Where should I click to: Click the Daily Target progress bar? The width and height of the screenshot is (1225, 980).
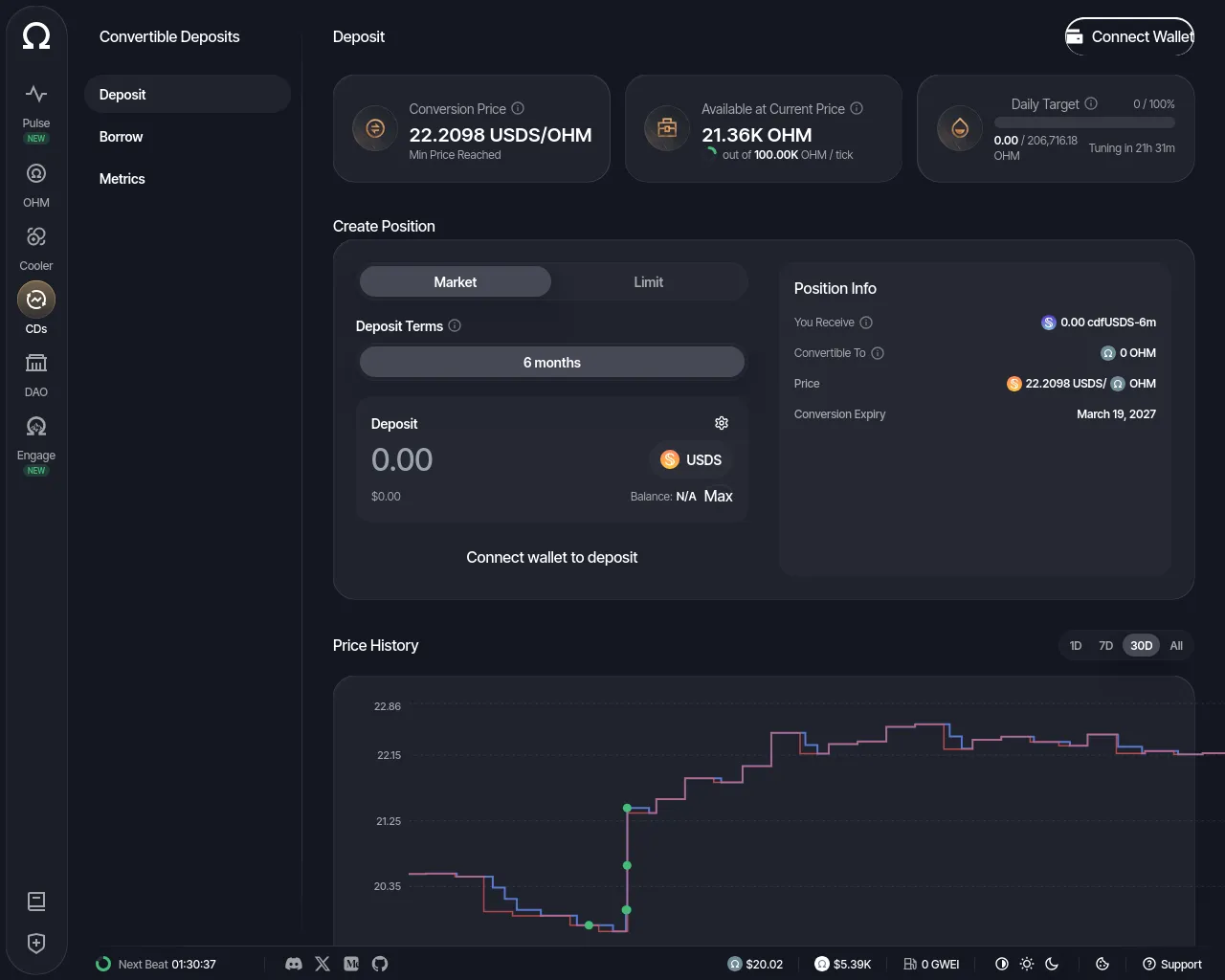[1084, 122]
